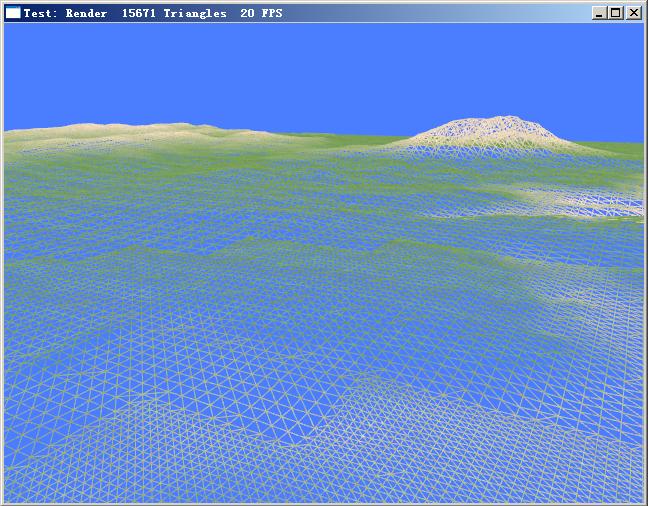This screenshot has height=506, width=648.
Task: Click the "15671 Triangles" title text
Action: coord(174,13)
